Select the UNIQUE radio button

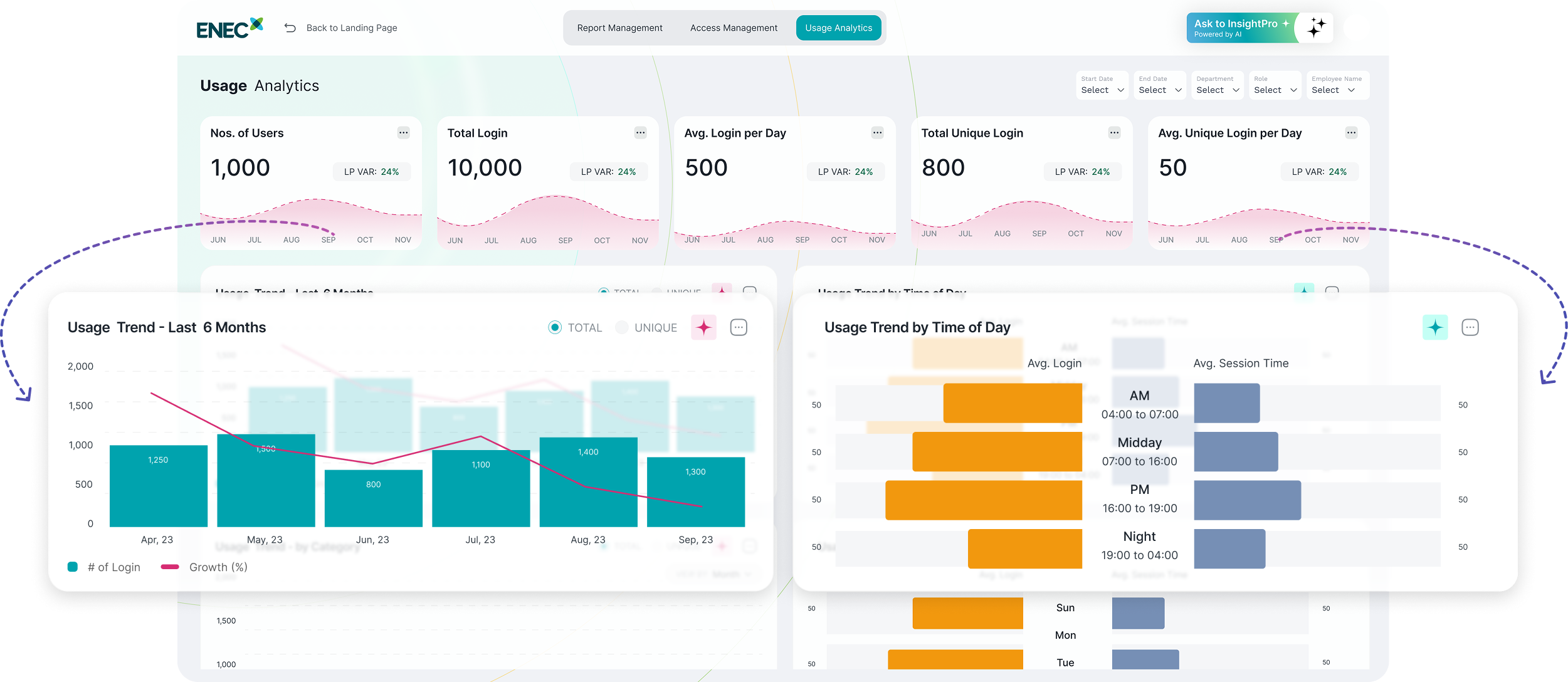click(x=621, y=327)
